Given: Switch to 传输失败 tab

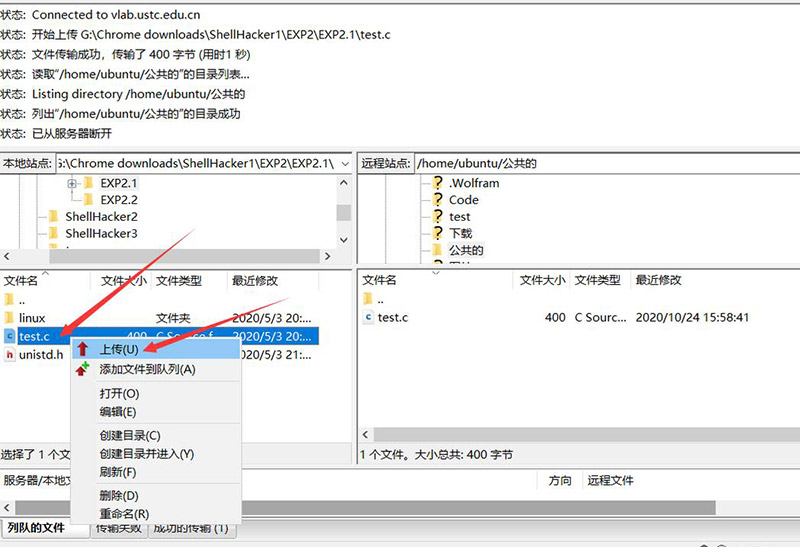Looking at the screenshot, I should click(x=118, y=528).
